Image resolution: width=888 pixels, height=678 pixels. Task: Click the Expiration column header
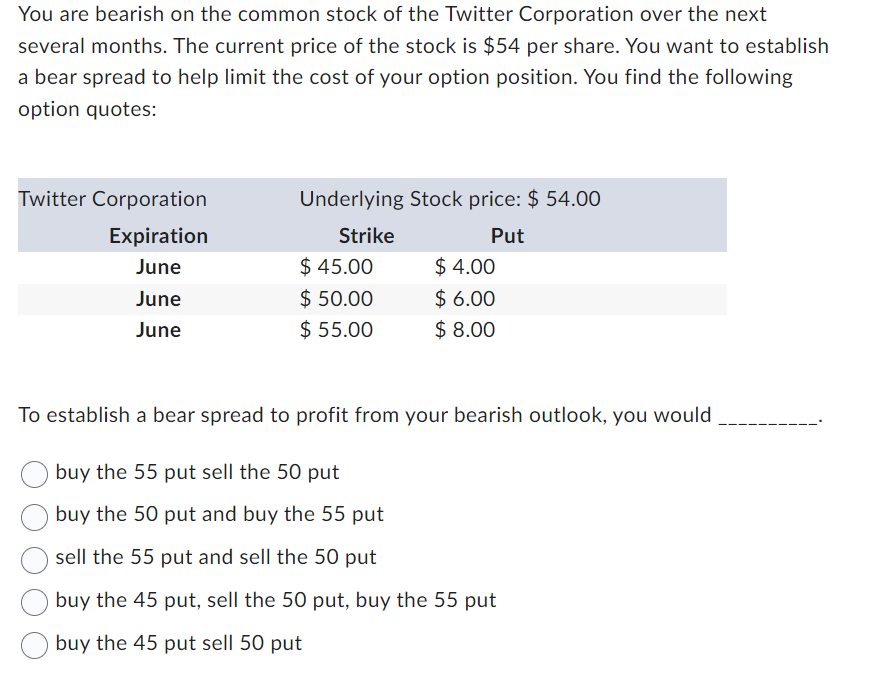tap(159, 236)
